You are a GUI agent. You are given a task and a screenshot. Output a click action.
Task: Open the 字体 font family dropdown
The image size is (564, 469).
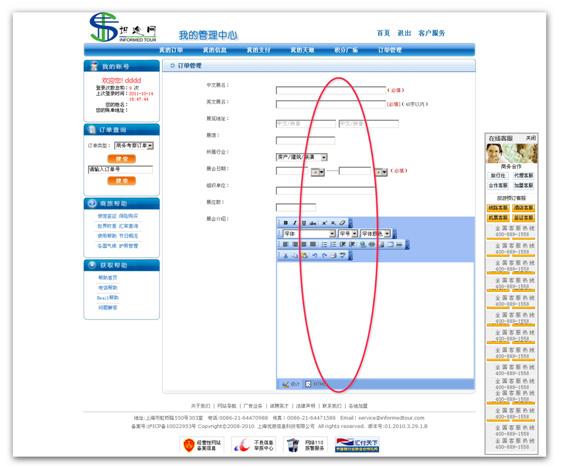point(309,234)
